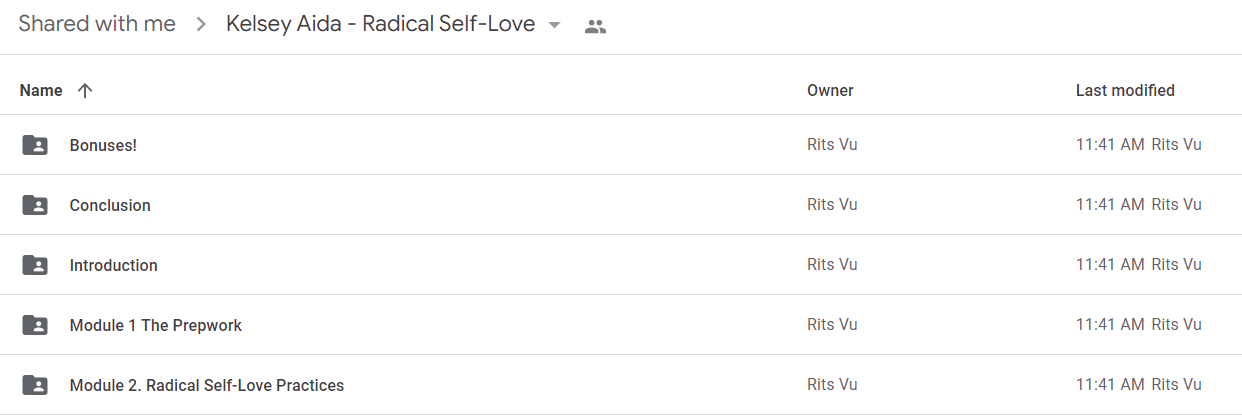Click the shared people icon in breadcrumb
Viewport: 1242px width, 417px height.
pyautogui.click(x=595, y=26)
